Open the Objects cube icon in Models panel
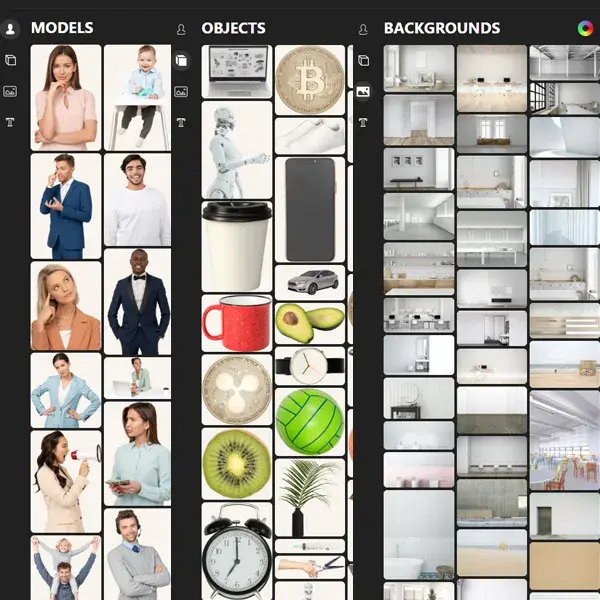 coord(10,60)
